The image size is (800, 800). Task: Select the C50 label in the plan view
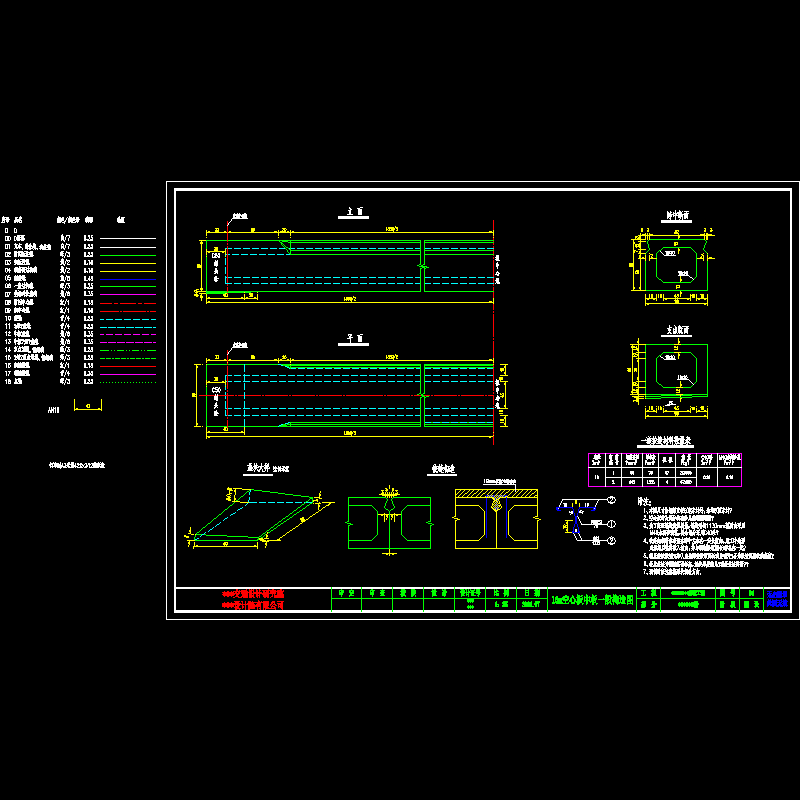[215, 391]
